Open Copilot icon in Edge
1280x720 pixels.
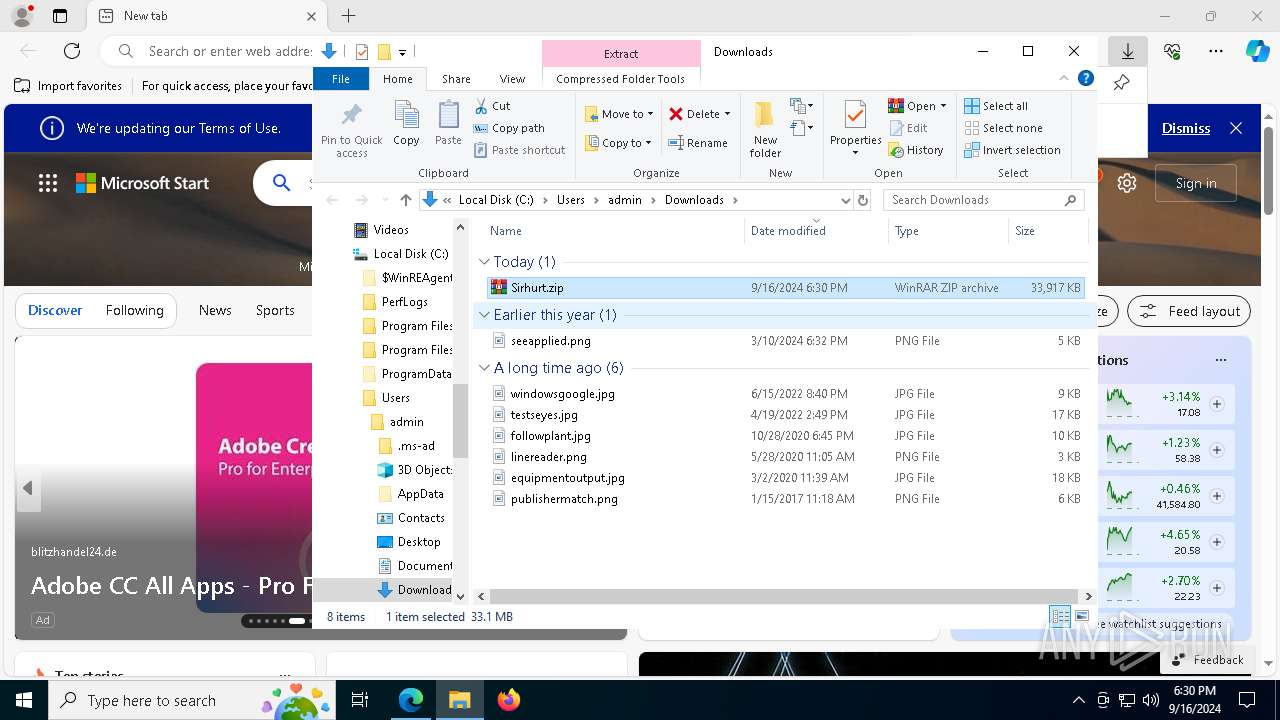pyautogui.click(x=1257, y=51)
